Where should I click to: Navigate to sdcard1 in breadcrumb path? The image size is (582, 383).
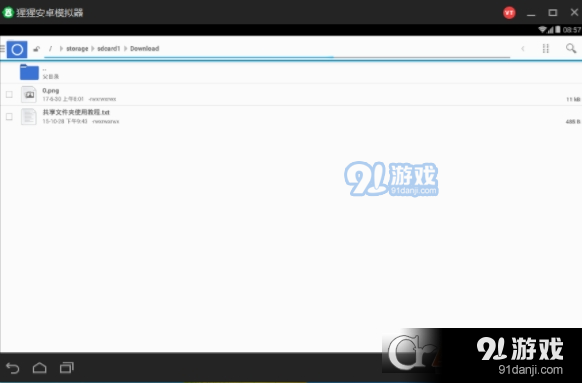[x=108, y=49]
